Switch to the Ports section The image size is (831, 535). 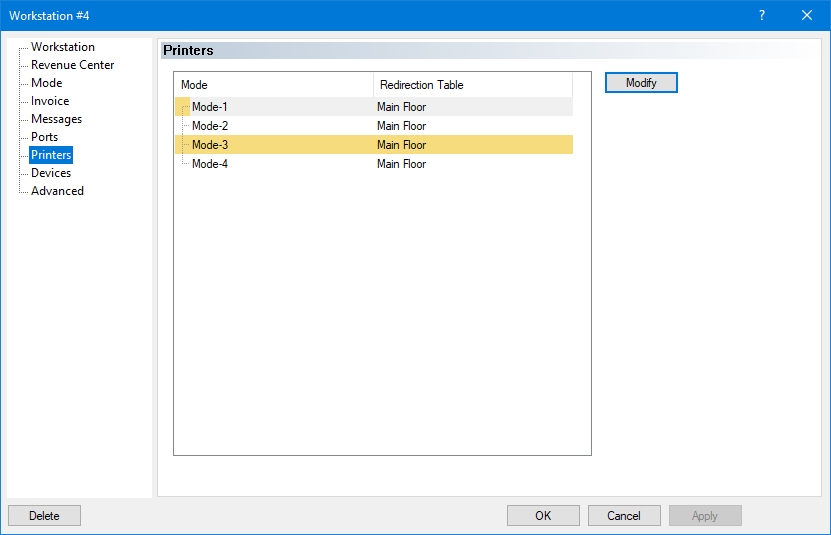click(44, 137)
